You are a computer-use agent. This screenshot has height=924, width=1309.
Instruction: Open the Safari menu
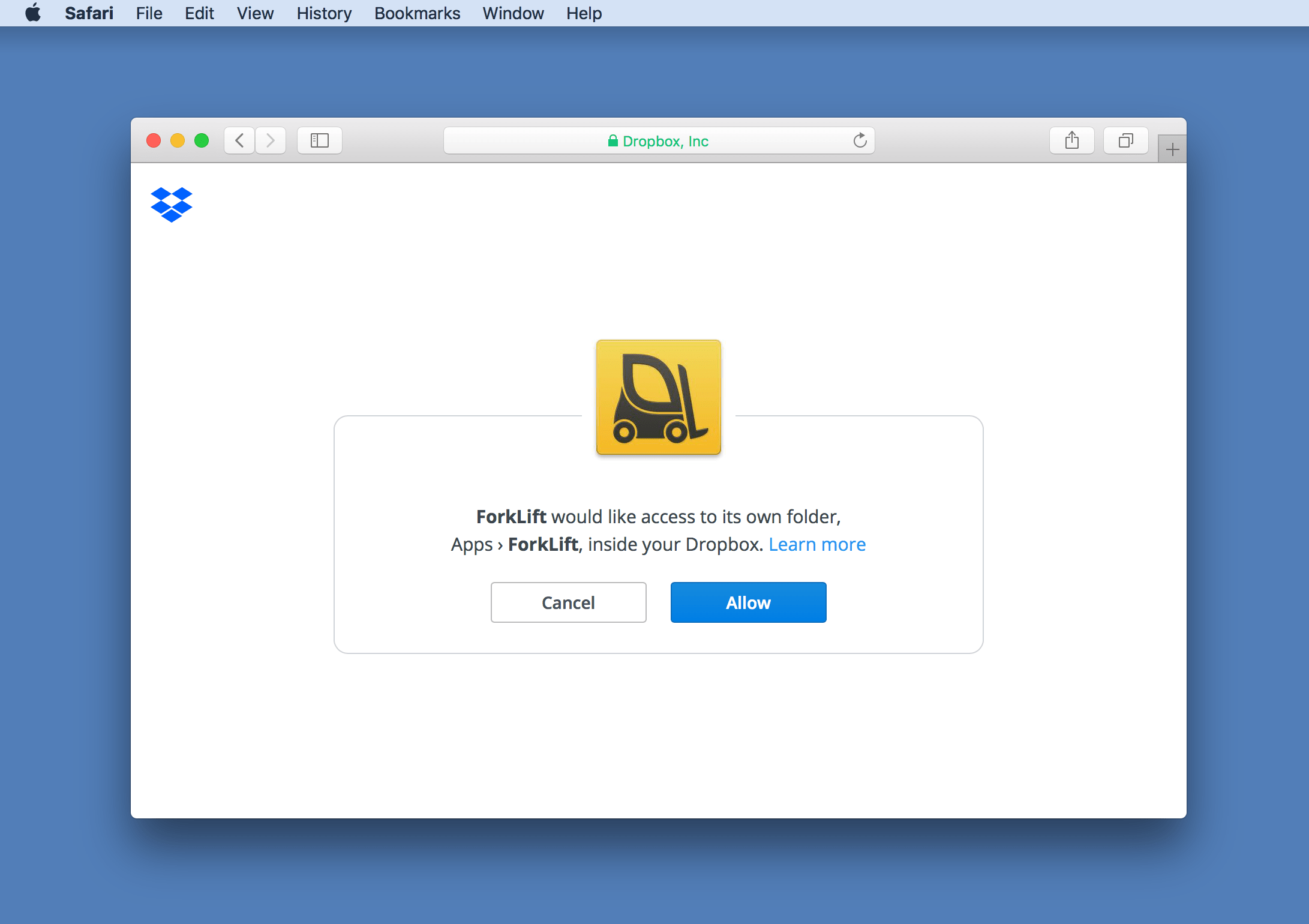(89, 13)
